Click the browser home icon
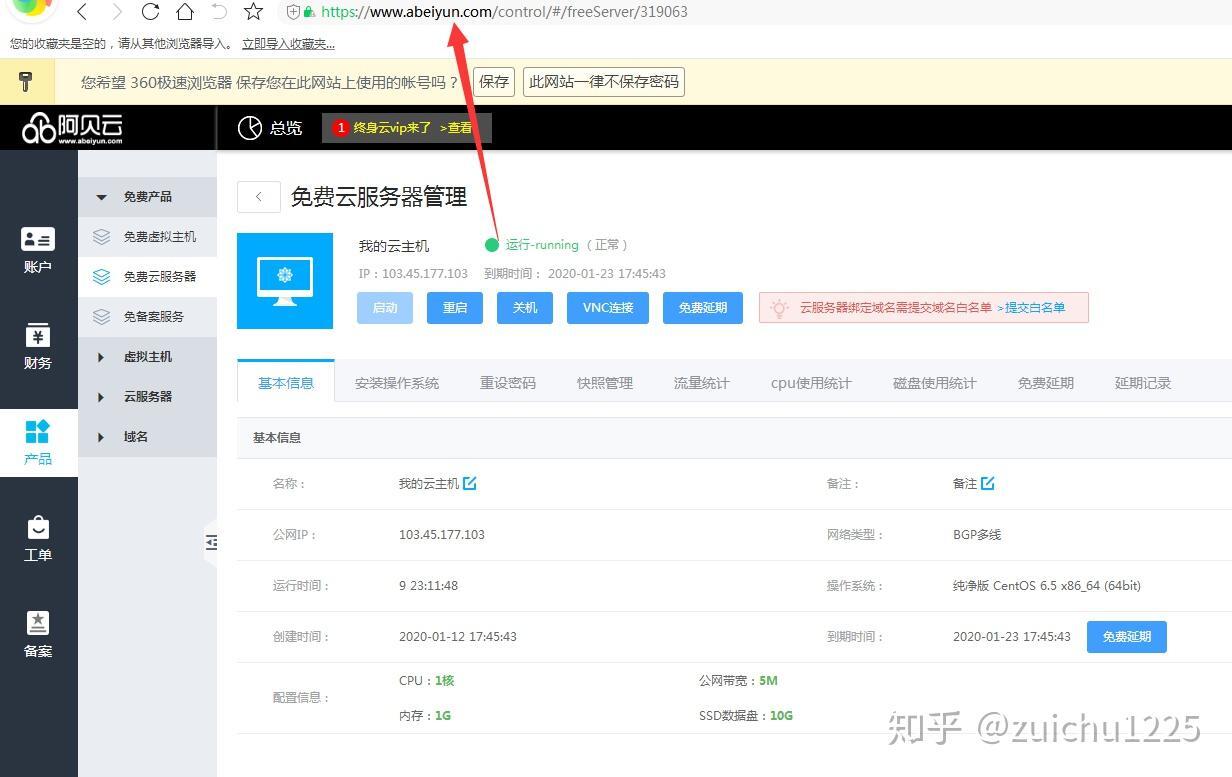 [x=185, y=12]
